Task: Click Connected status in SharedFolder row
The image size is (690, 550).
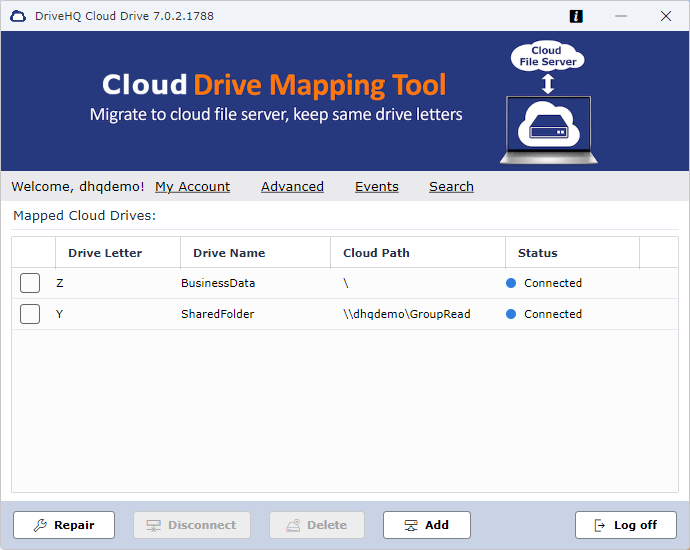Action: [553, 314]
